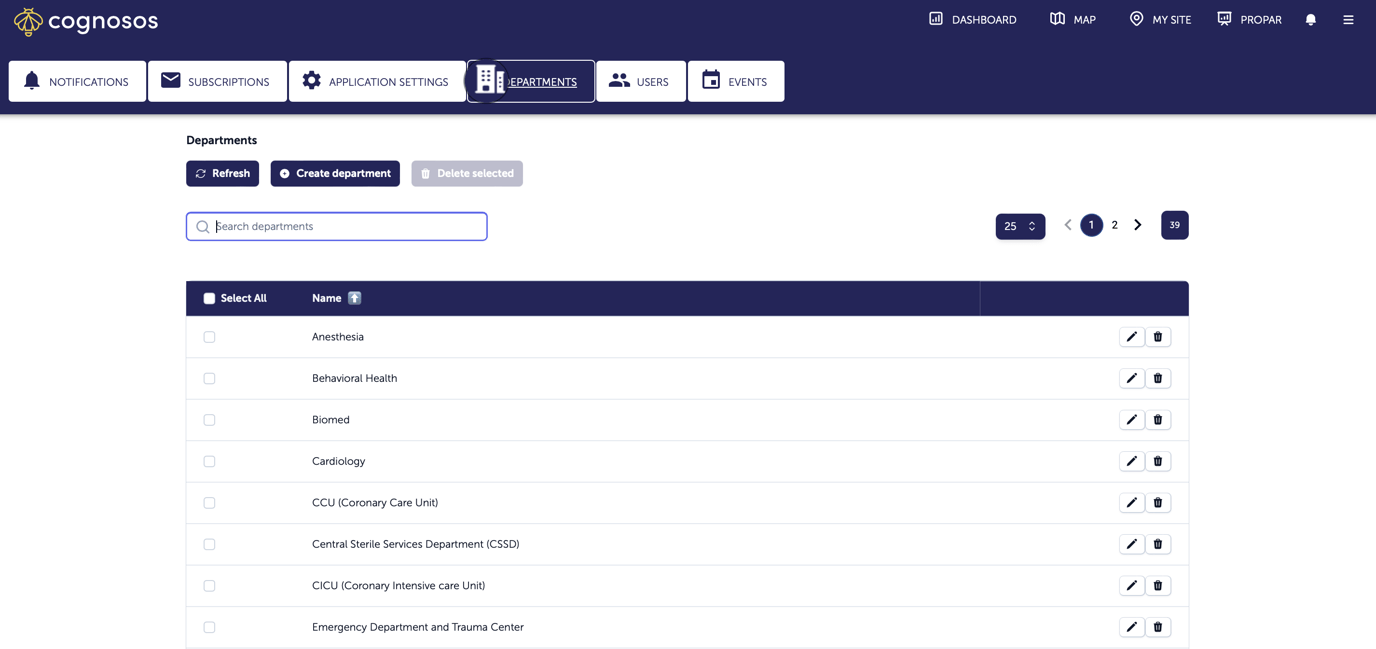This screenshot has width=1376, height=649.
Task: Open the top bar notification bell
Action: pyautogui.click(x=1311, y=20)
